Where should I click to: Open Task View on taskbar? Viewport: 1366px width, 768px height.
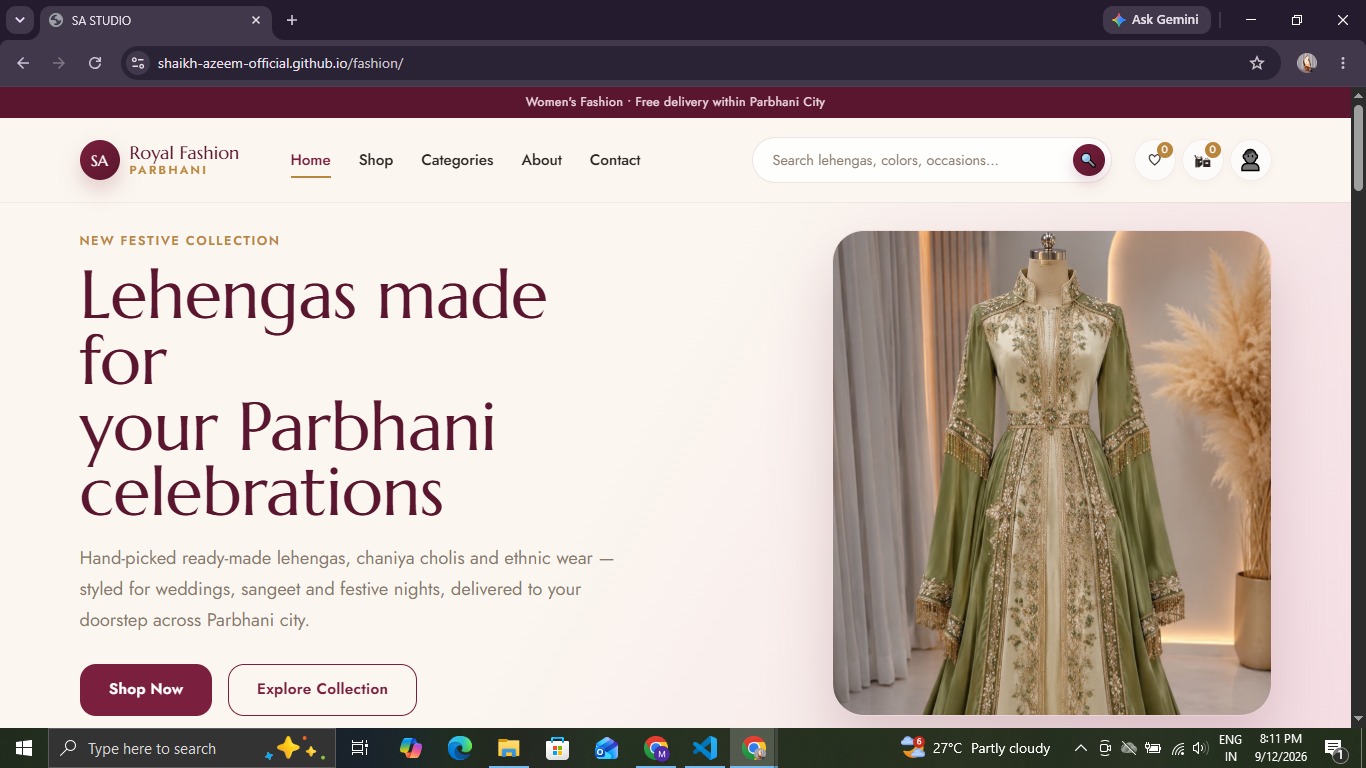pyautogui.click(x=360, y=748)
